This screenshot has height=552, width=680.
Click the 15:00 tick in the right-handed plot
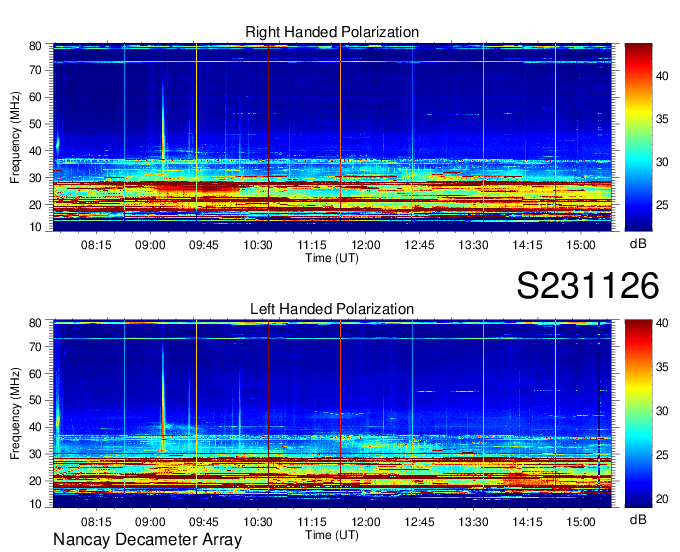[581, 245]
